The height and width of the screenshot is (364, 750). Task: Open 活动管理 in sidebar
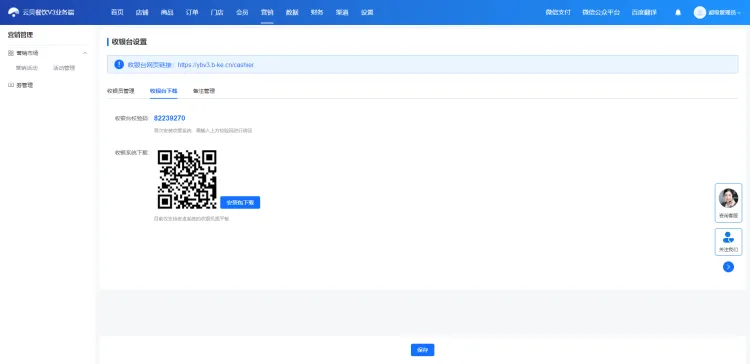64,68
